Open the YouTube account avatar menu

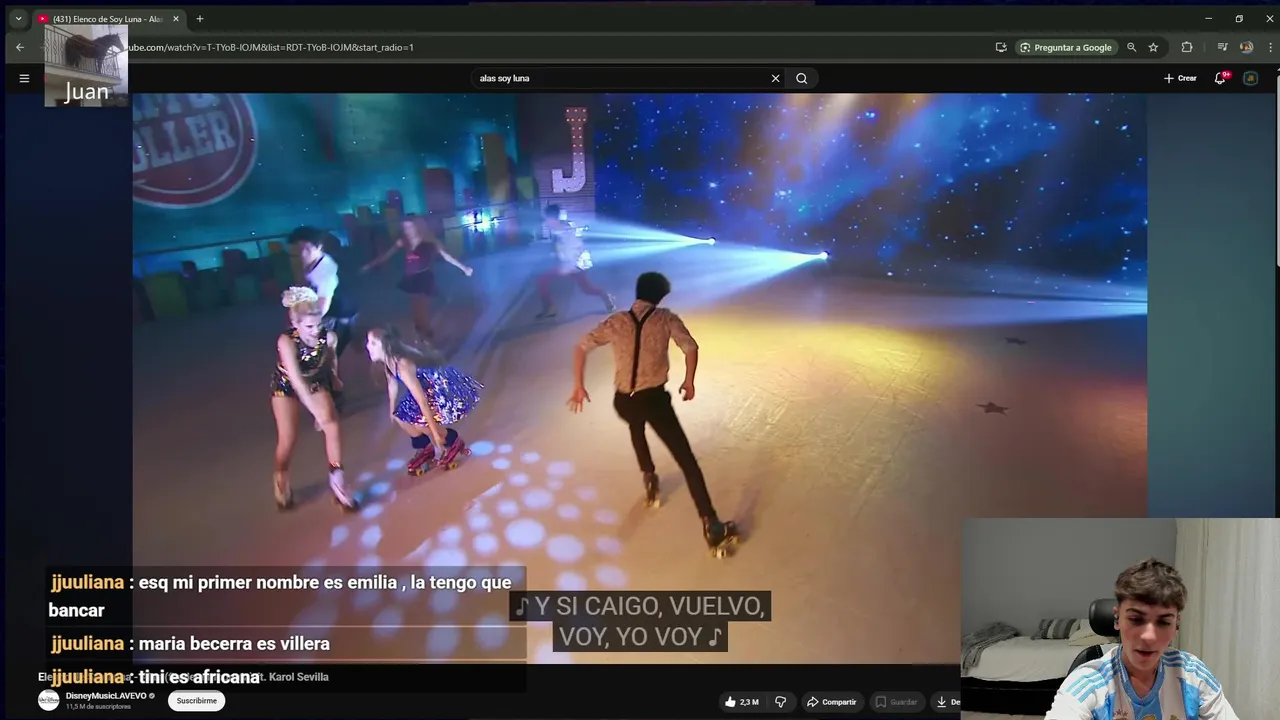click(x=1250, y=78)
